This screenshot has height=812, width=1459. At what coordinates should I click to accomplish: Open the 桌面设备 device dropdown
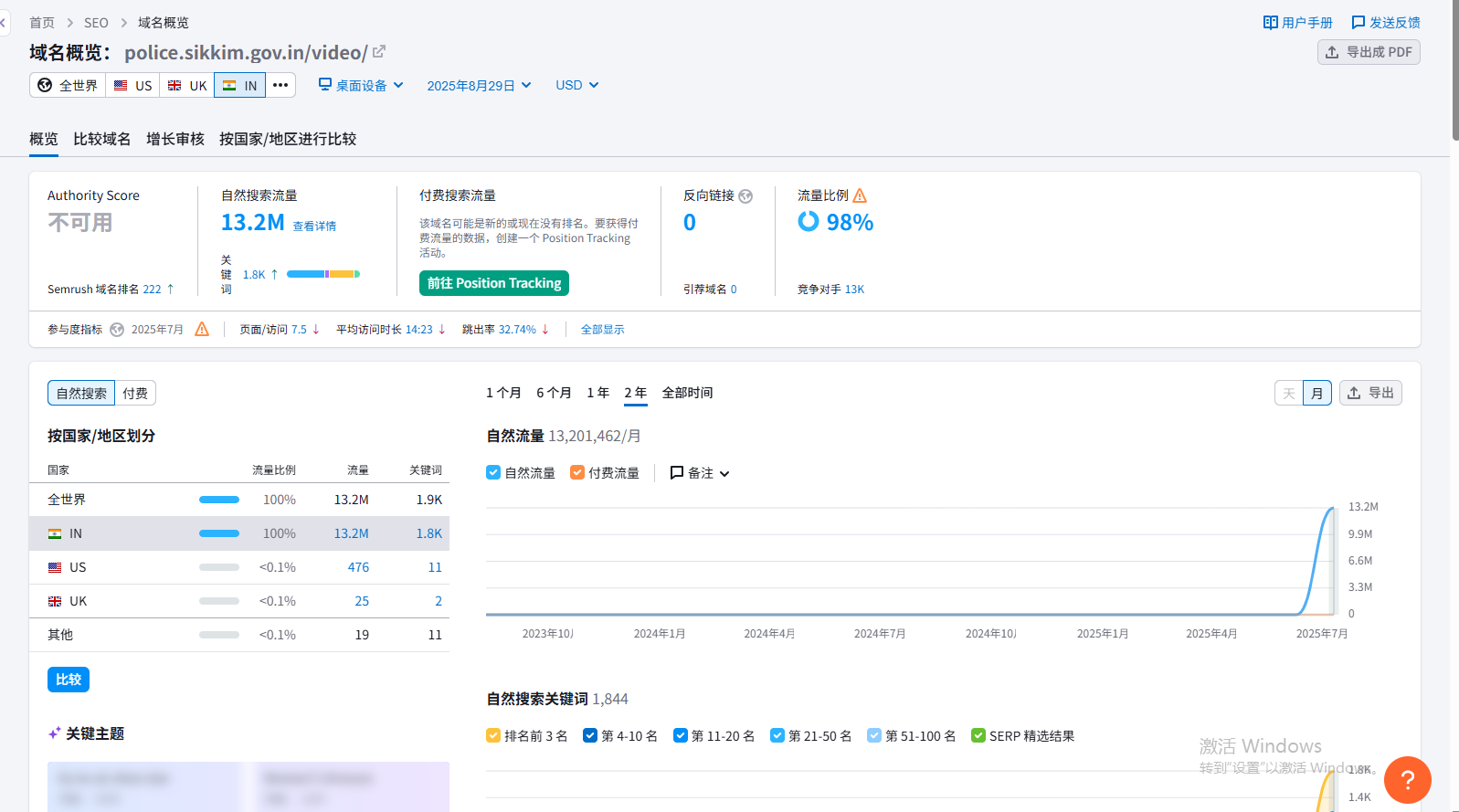pyautogui.click(x=361, y=85)
